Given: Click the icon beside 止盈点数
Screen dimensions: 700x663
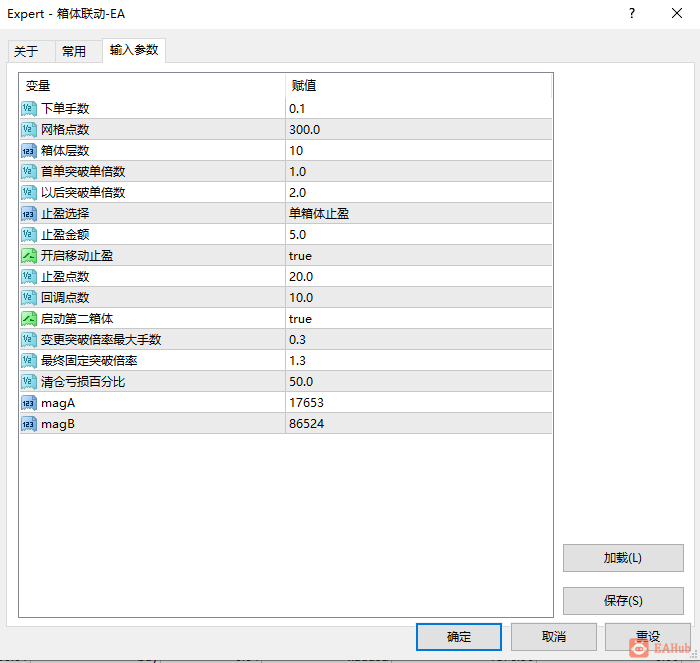Looking at the screenshot, I should [x=29, y=276].
